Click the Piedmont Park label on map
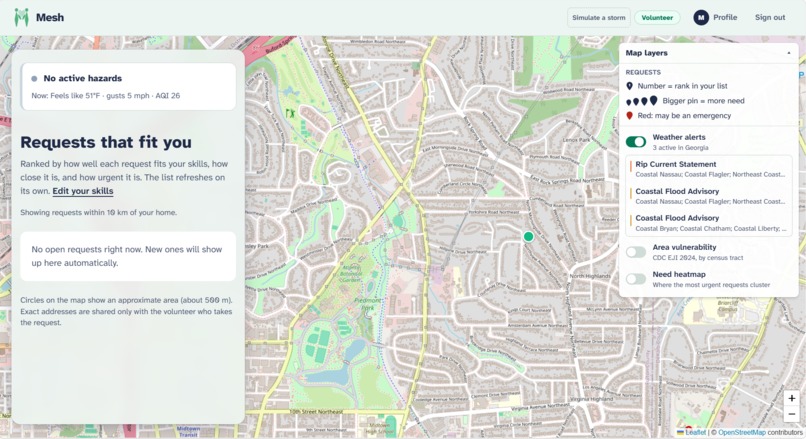806x439 pixels. pos(368,304)
